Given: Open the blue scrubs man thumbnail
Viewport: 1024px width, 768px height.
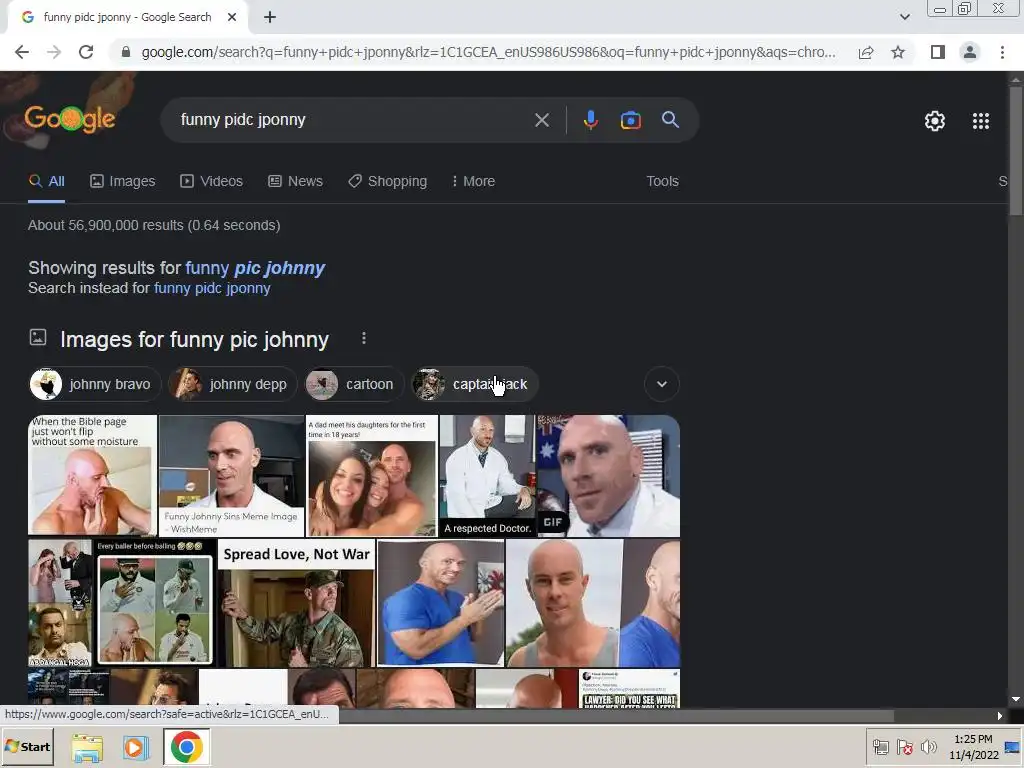Looking at the screenshot, I should coord(441,603).
